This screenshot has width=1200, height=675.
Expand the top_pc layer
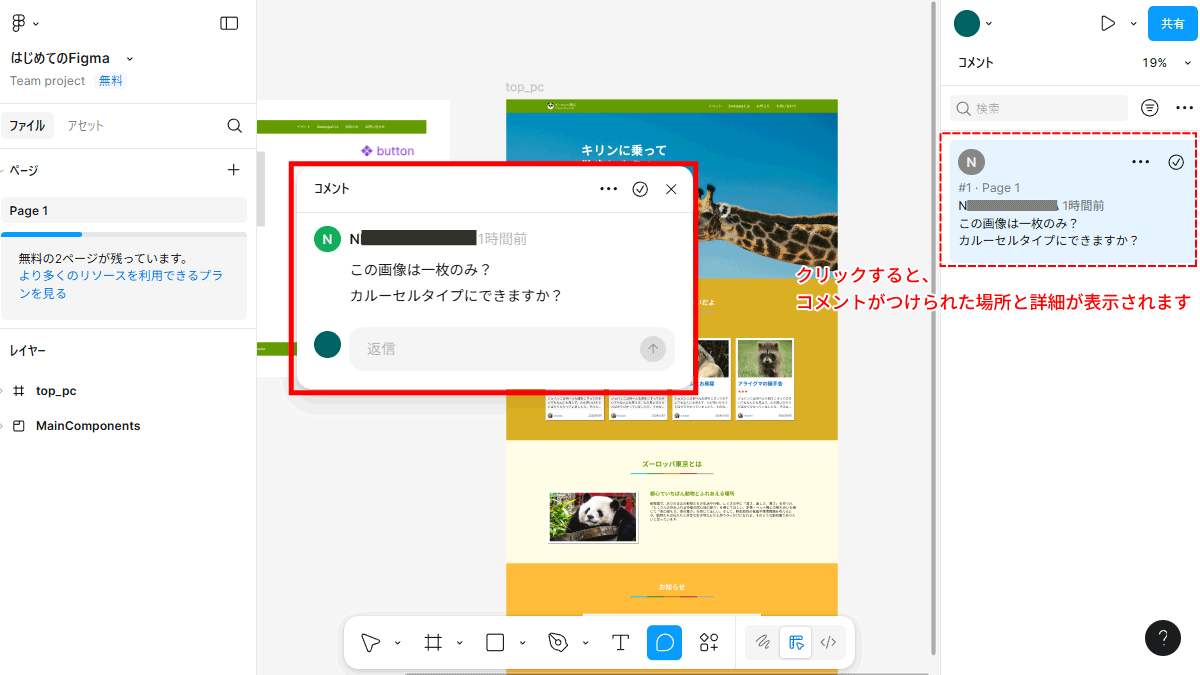tap(3, 391)
